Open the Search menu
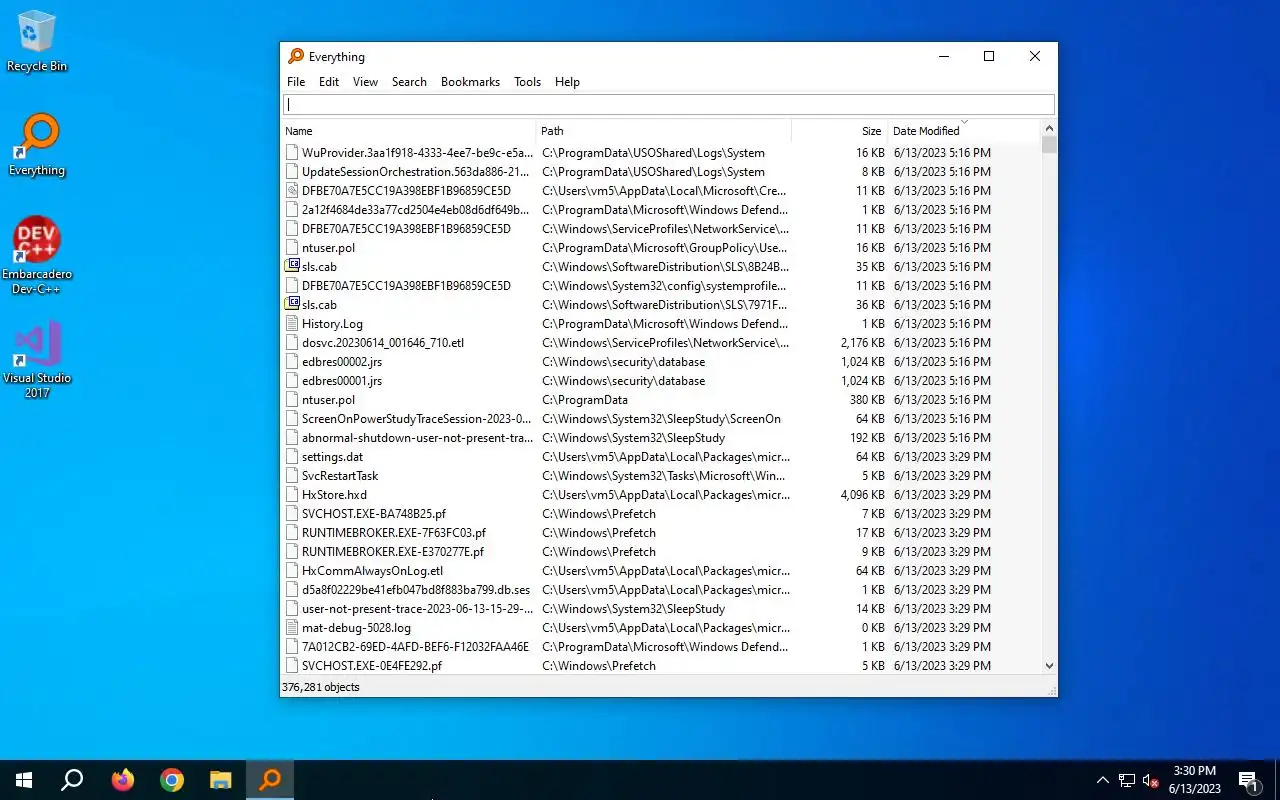This screenshot has height=800, width=1280. point(409,82)
